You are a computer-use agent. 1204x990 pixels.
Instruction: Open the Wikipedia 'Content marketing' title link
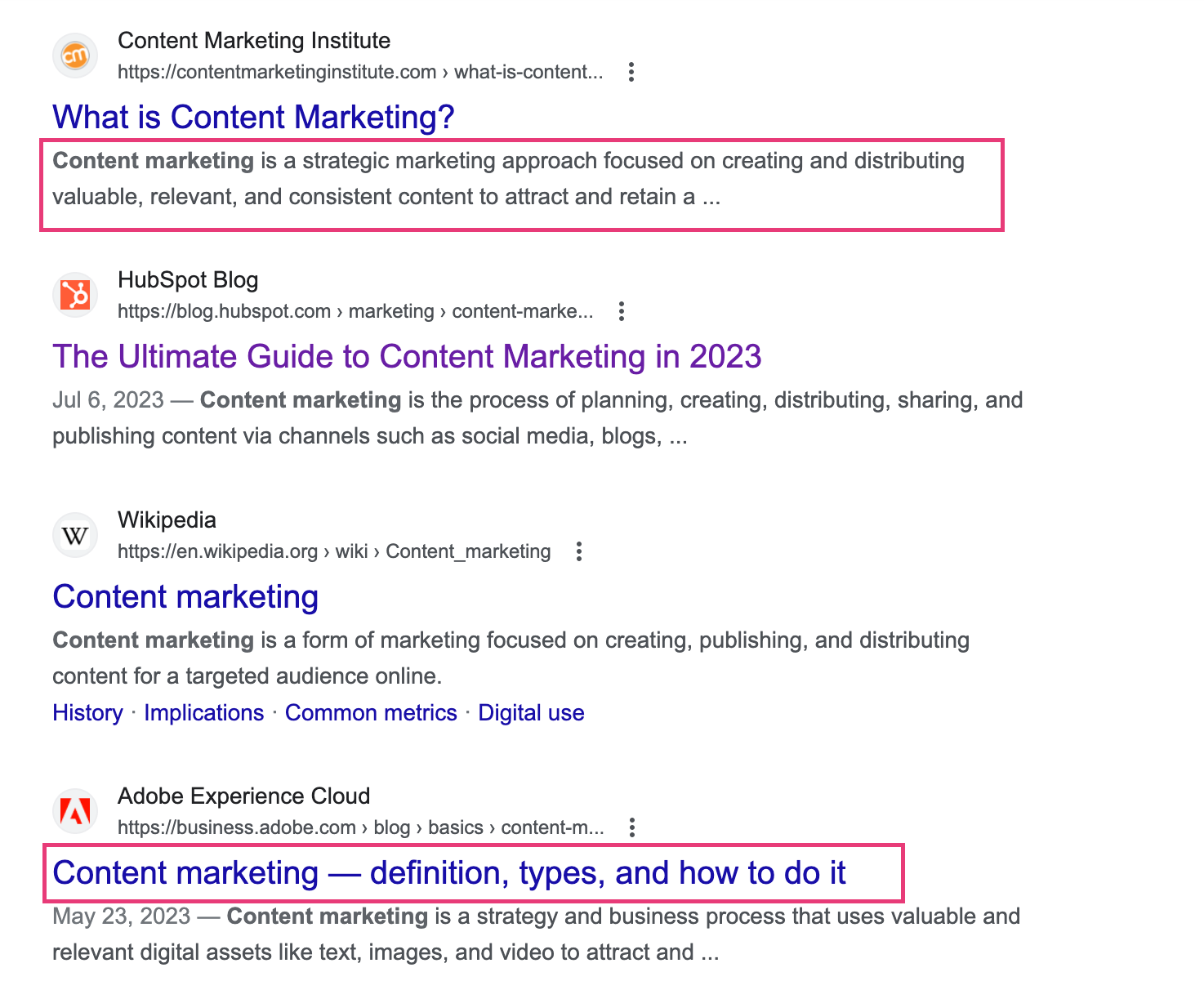pyautogui.click(x=185, y=596)
